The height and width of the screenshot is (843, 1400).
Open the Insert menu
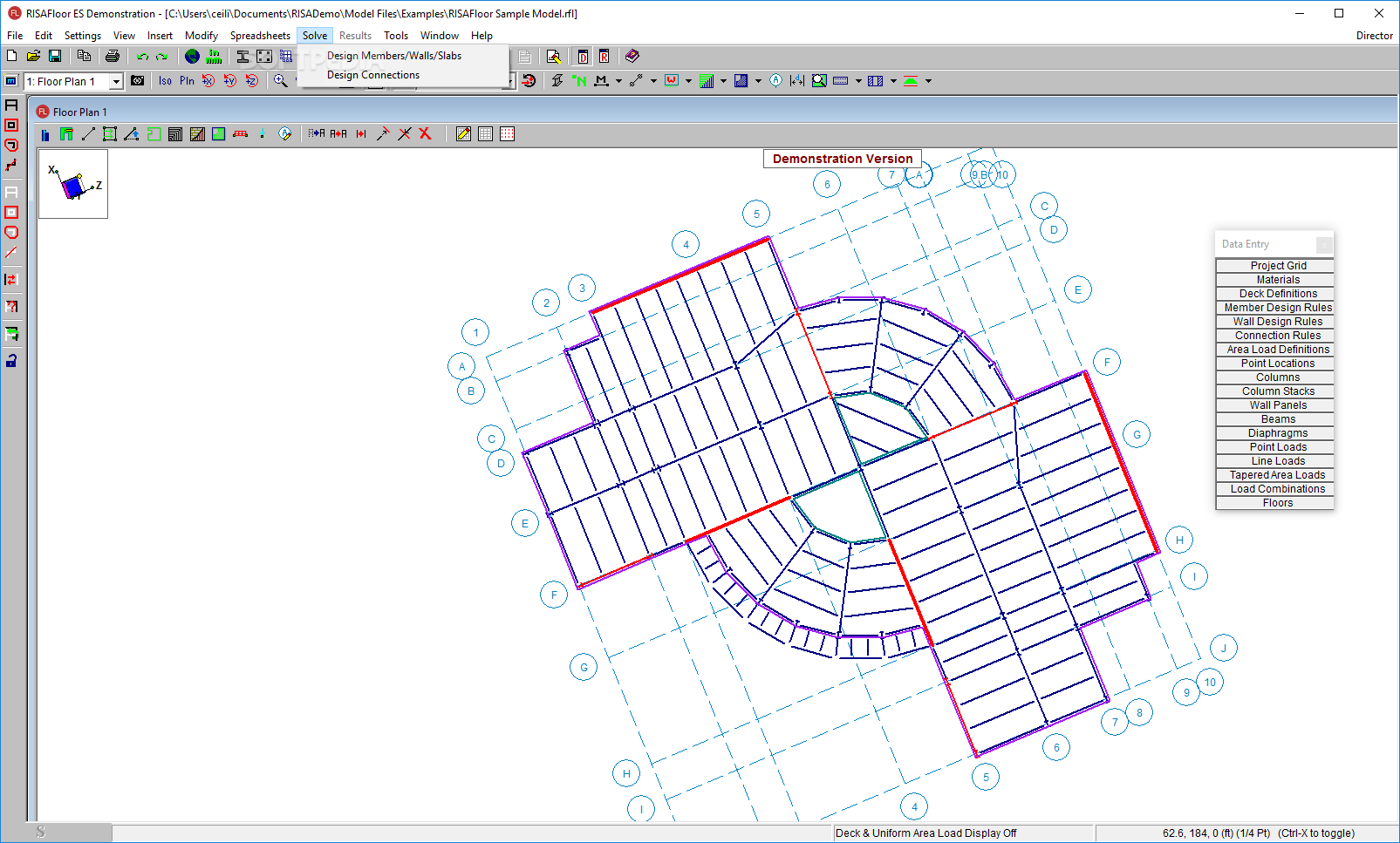click(160, 36)
